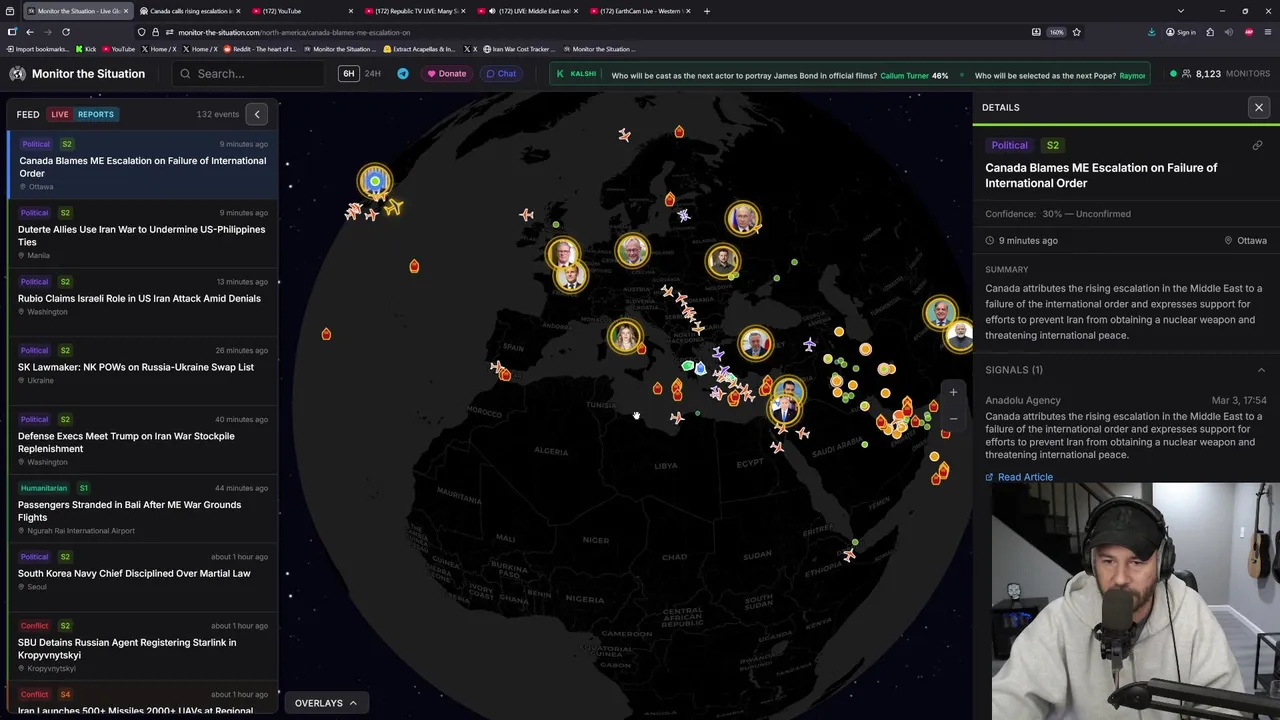
Task: Copy link icon in Details header
Action: tap(1257, 145)
